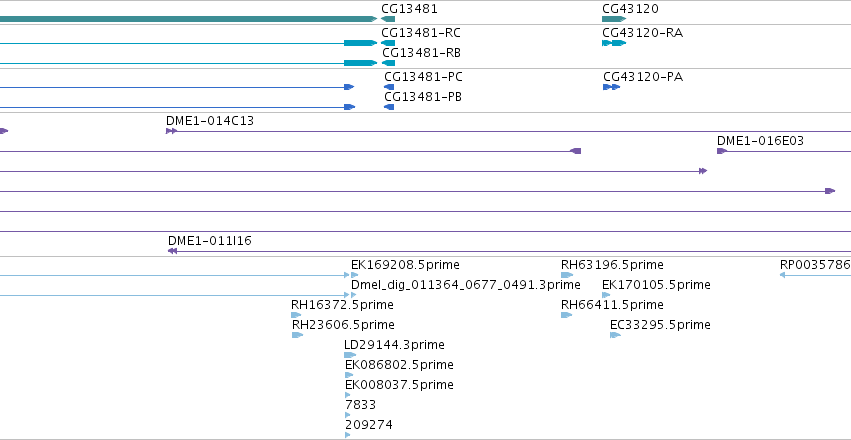Select the 209274 feature label
The image size is (851, 440).
tap(369, 425)
